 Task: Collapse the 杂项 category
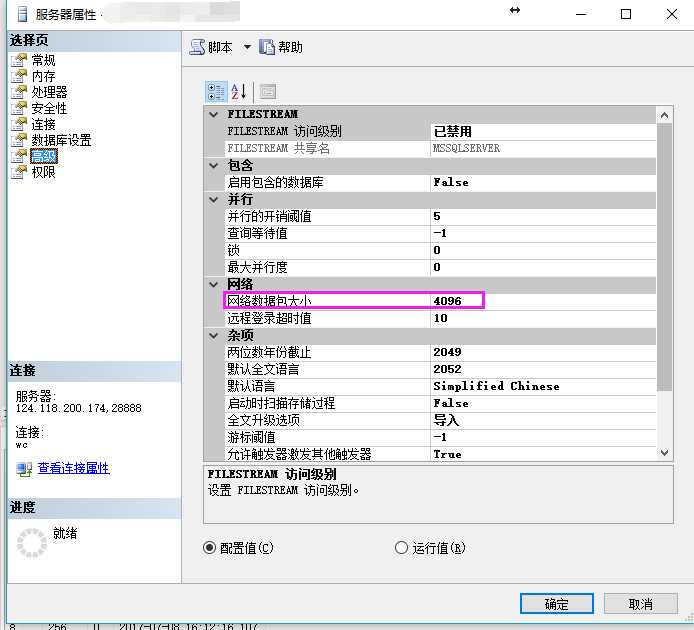tap(214, 336)
